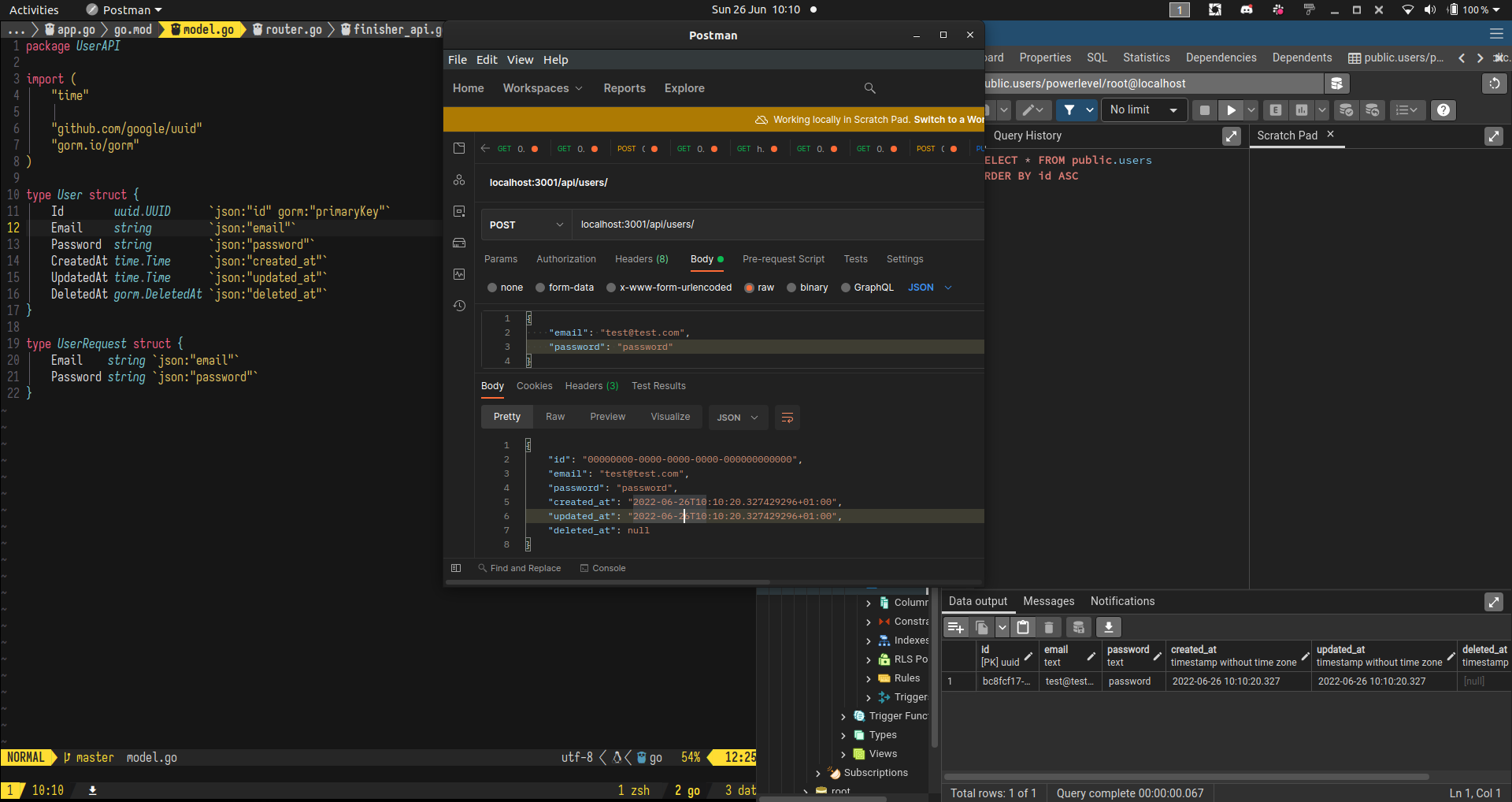The width and height of the screenshot is (1512, 802).
Task: Click pgAdmin execute query play button
Action: point(1231,110)
